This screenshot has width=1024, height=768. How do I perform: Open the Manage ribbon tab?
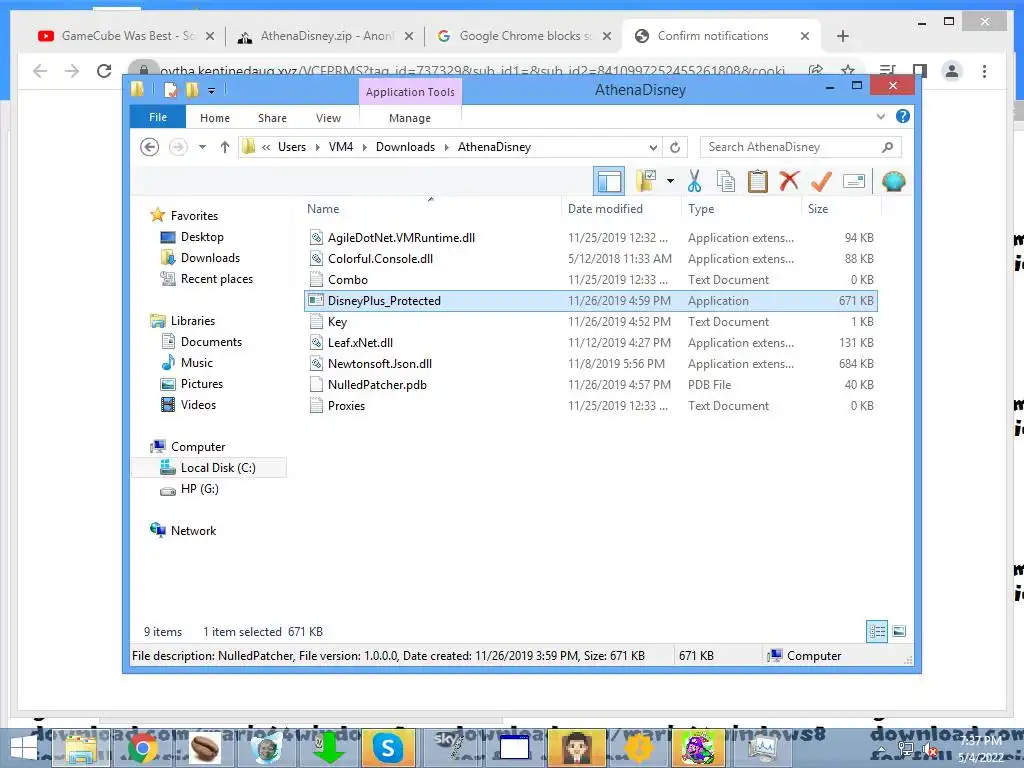tap(410, 118)
